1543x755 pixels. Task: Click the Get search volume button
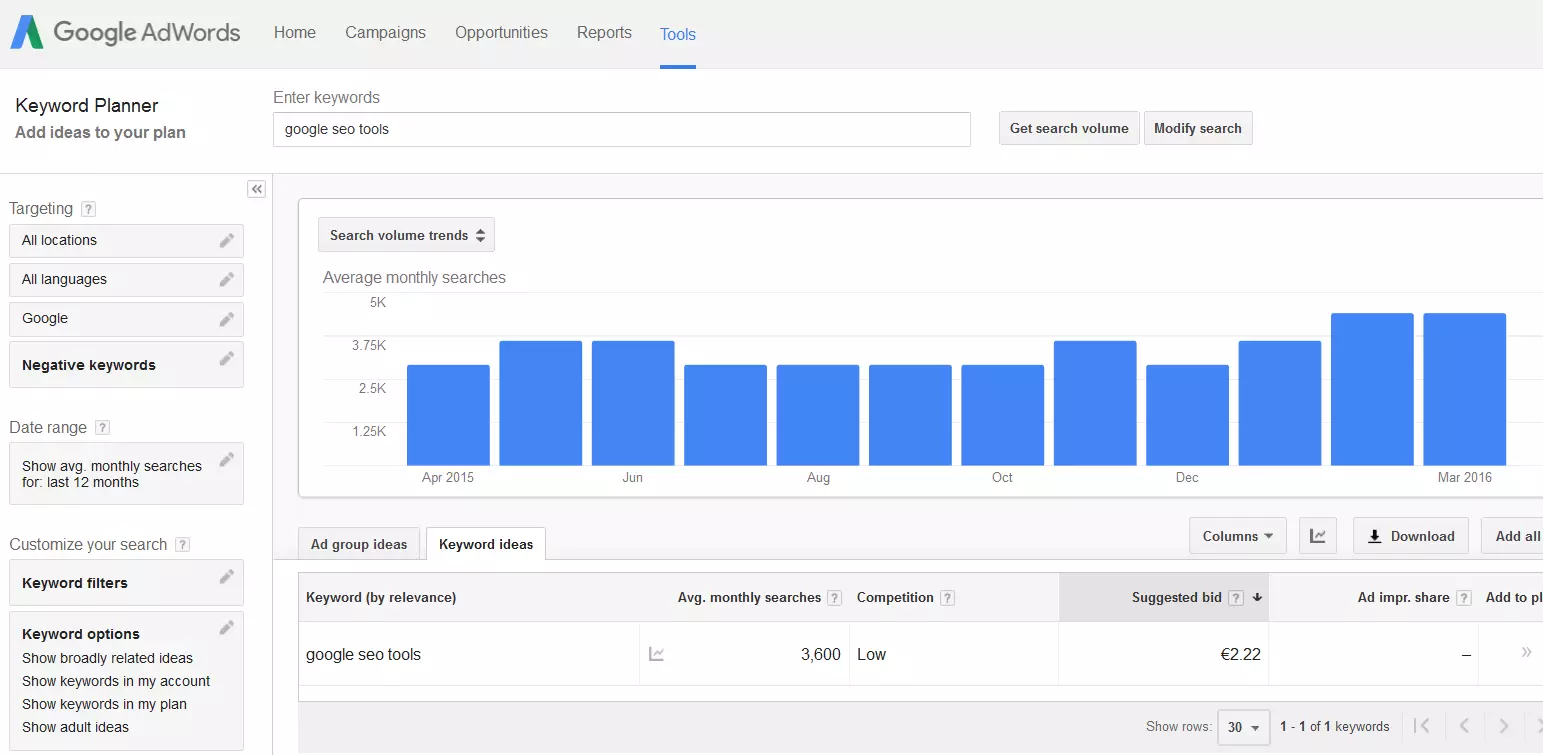[1069, 128]
